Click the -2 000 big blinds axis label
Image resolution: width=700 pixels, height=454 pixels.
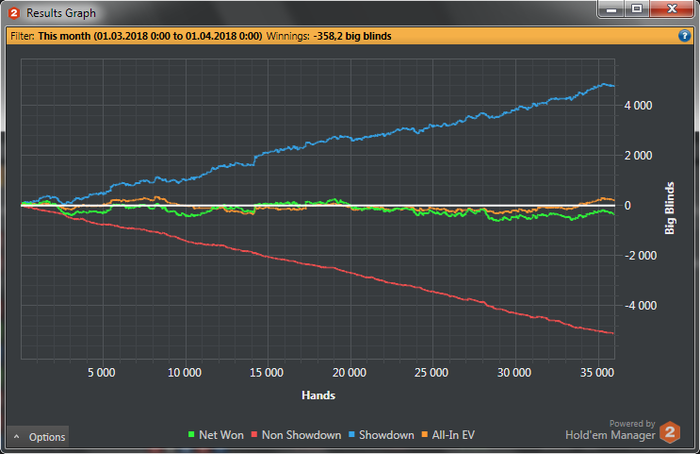point(640,256)
